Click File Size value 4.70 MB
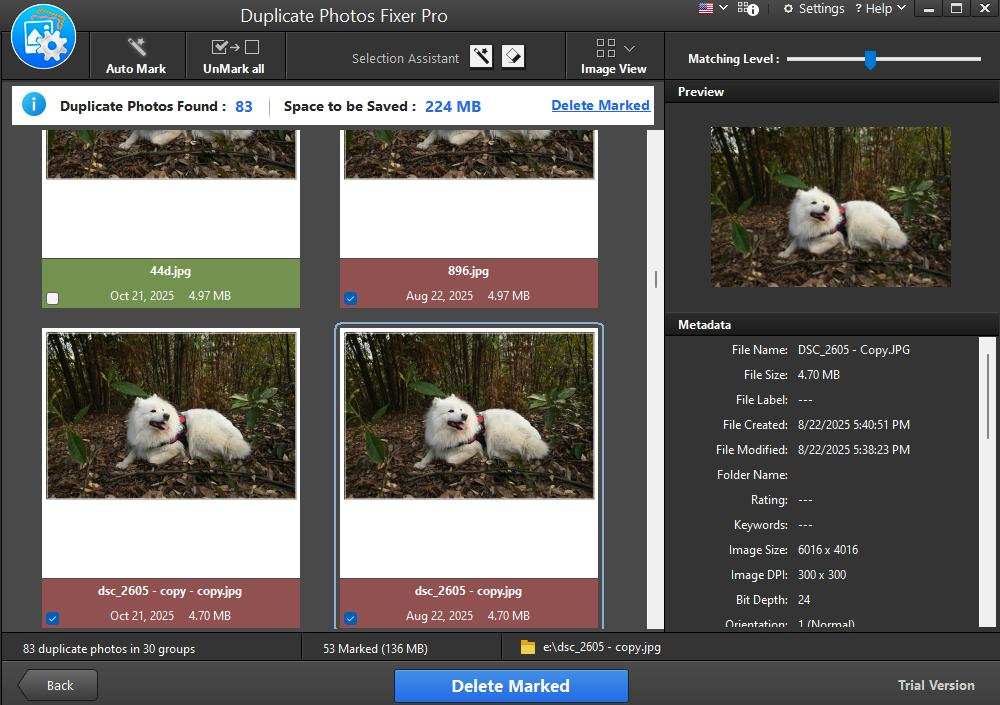This screenshot has height=705, width=1000. point(818,375)
